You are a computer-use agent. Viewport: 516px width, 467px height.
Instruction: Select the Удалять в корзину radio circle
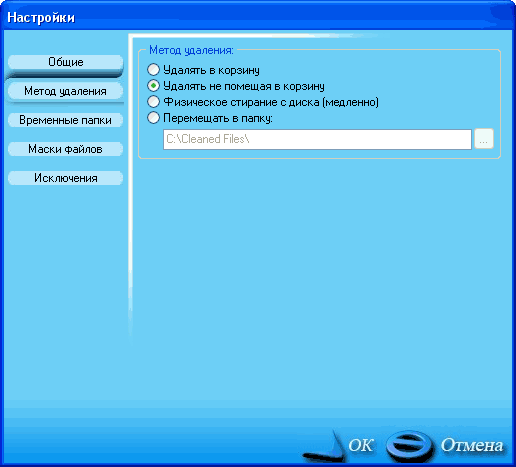pyautogui.click(x=153, y=70)
